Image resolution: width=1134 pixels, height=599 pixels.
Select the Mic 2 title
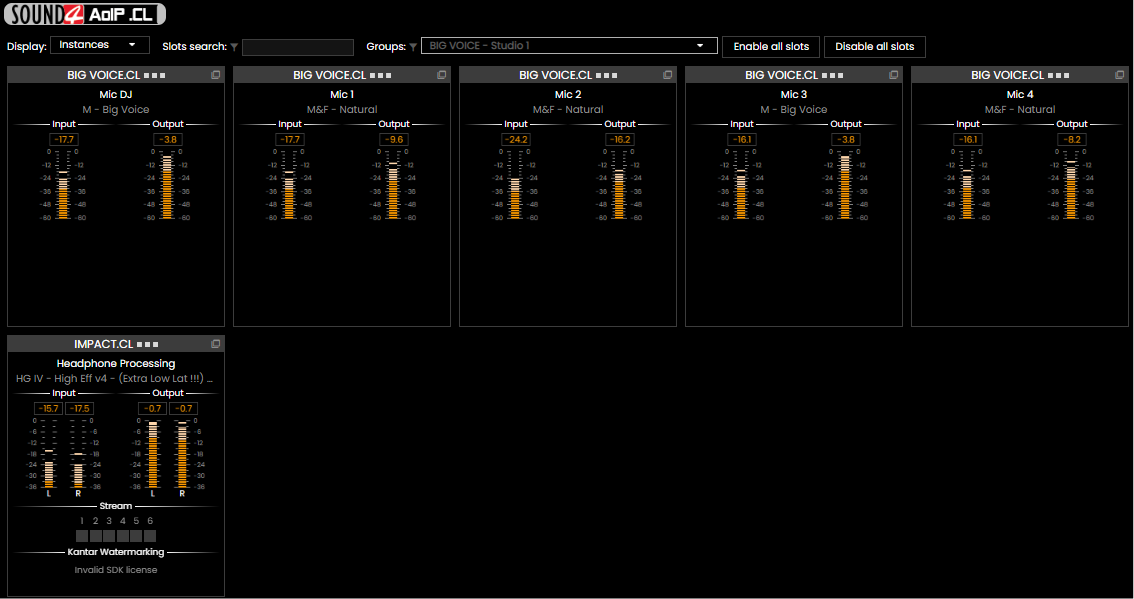568,94
